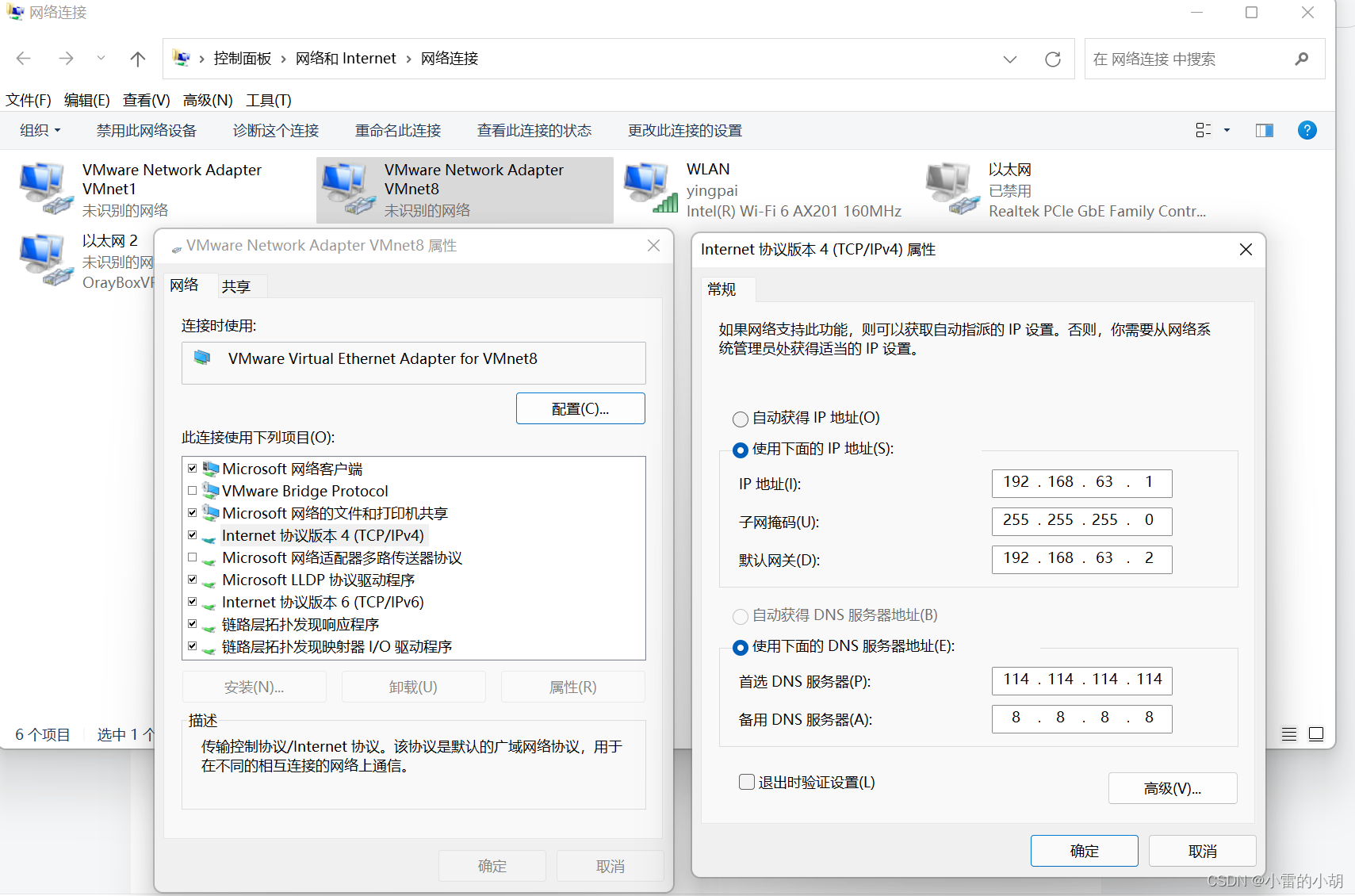Check the VMware Bridge Protocol checkbox
This screenshot has height=896, width=1355.
click(x=192, y=491)
